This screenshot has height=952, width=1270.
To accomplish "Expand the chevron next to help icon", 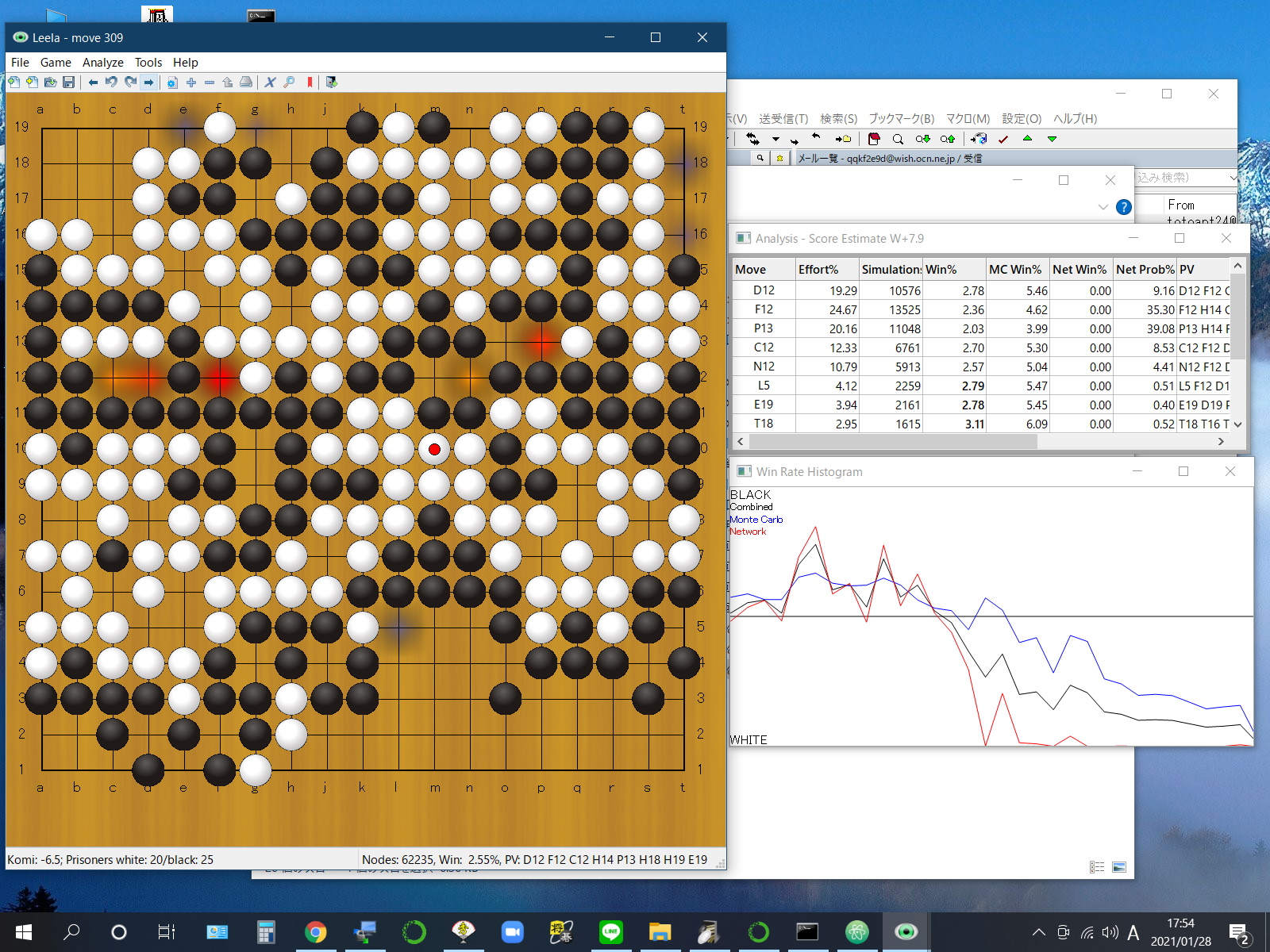I will tap(1103, 207).
